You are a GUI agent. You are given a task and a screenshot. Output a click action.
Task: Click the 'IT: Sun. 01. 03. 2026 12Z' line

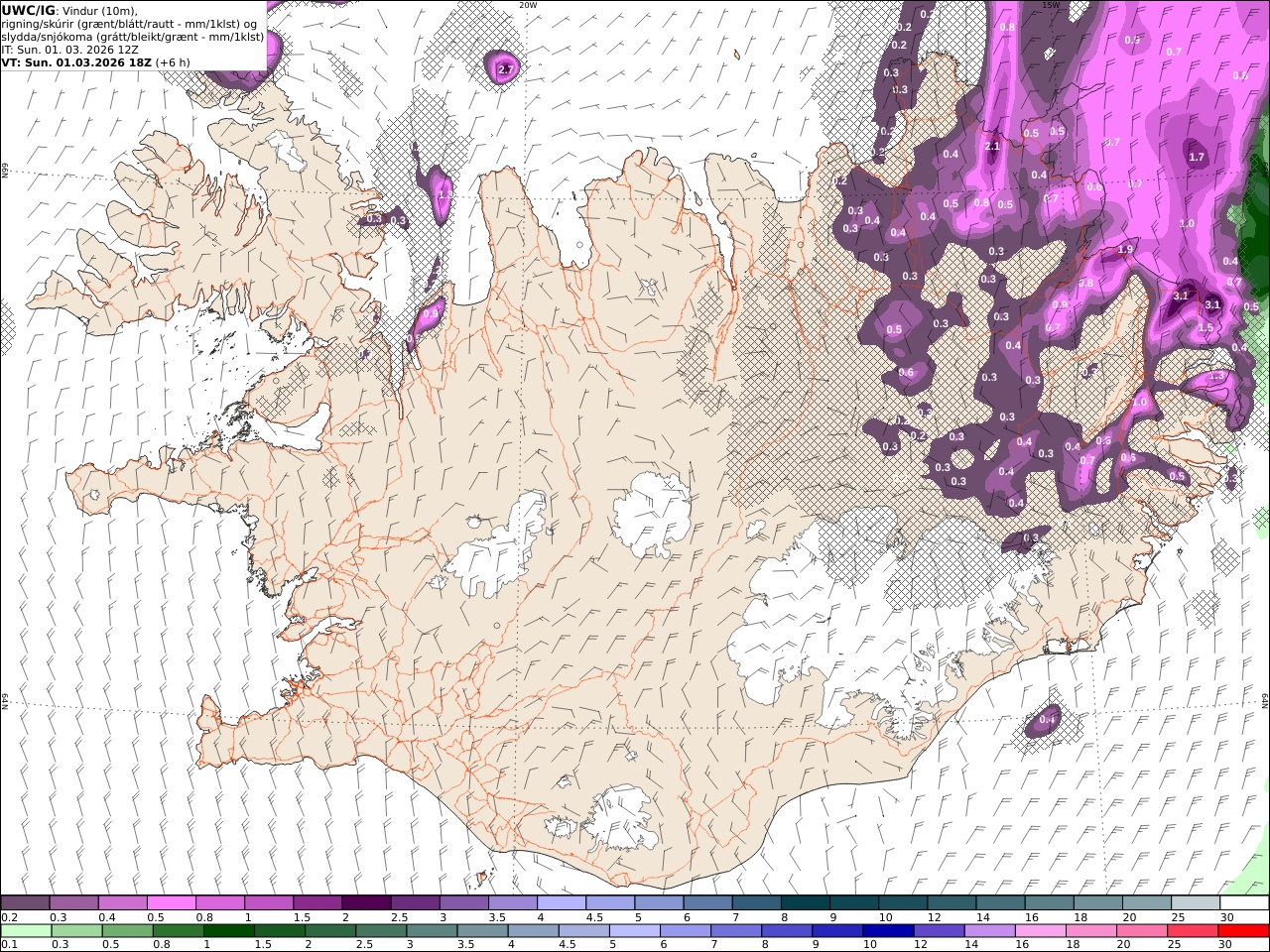tap(69, 49)
